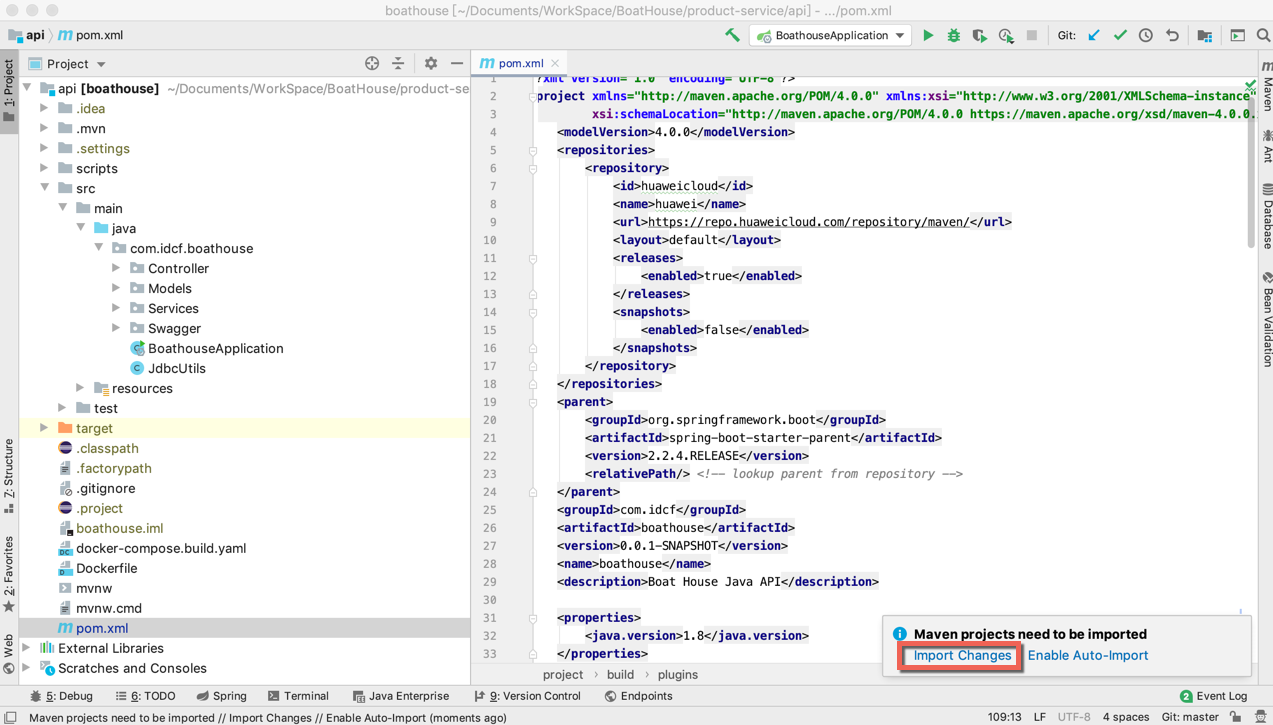The width and height of the screenshot is (1273, 725).
Task: Click Enable Auto-Import link
Action: point(1087,656)
